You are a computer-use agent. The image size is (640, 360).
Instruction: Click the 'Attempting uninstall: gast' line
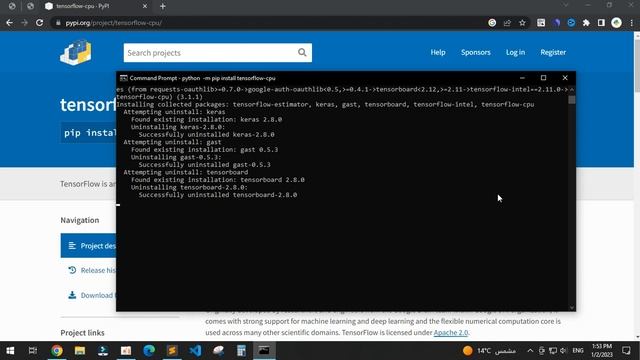click(172, 142)
